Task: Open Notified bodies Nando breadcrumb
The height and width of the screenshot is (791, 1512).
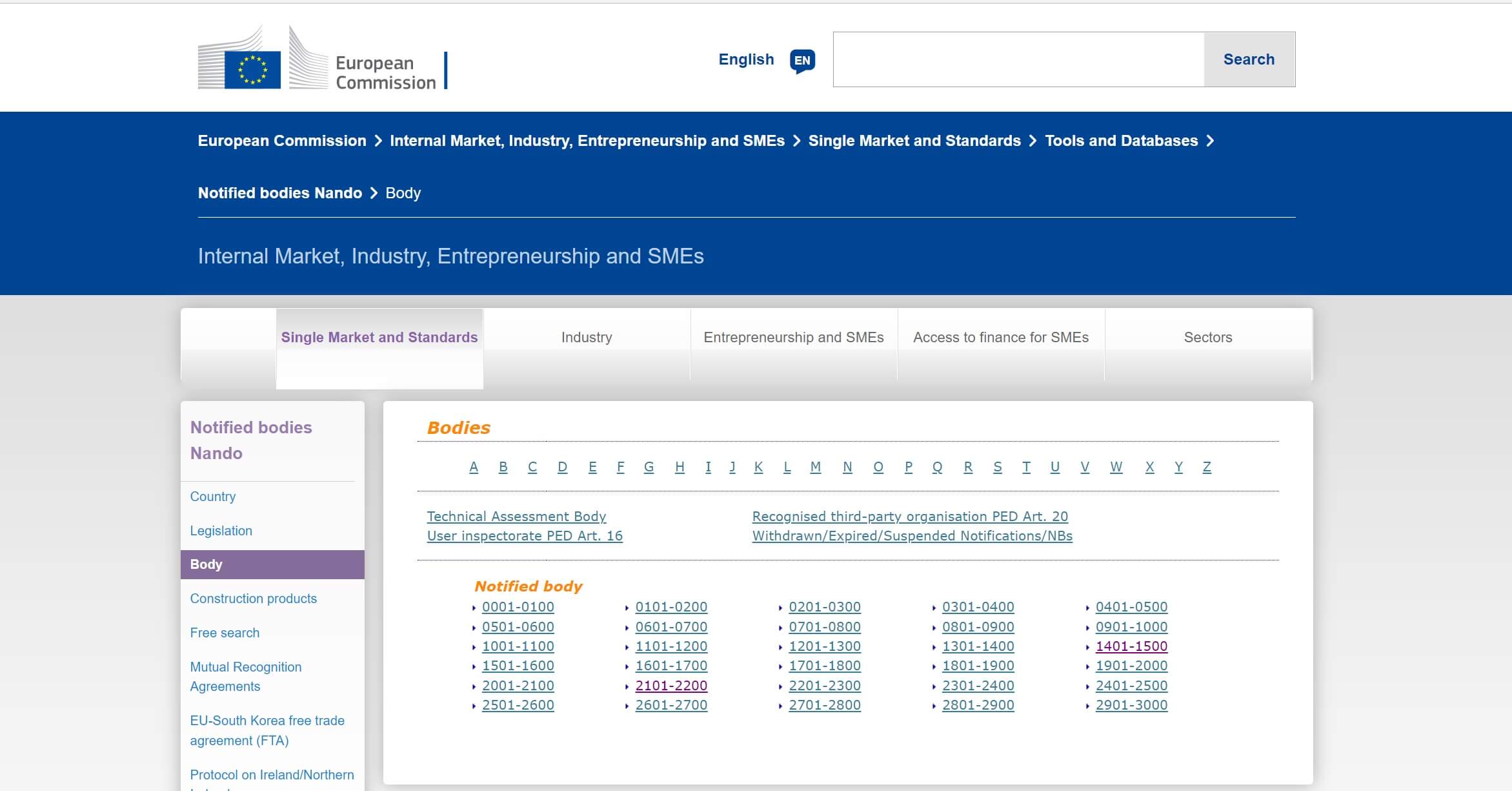Action: click(280, 193)
